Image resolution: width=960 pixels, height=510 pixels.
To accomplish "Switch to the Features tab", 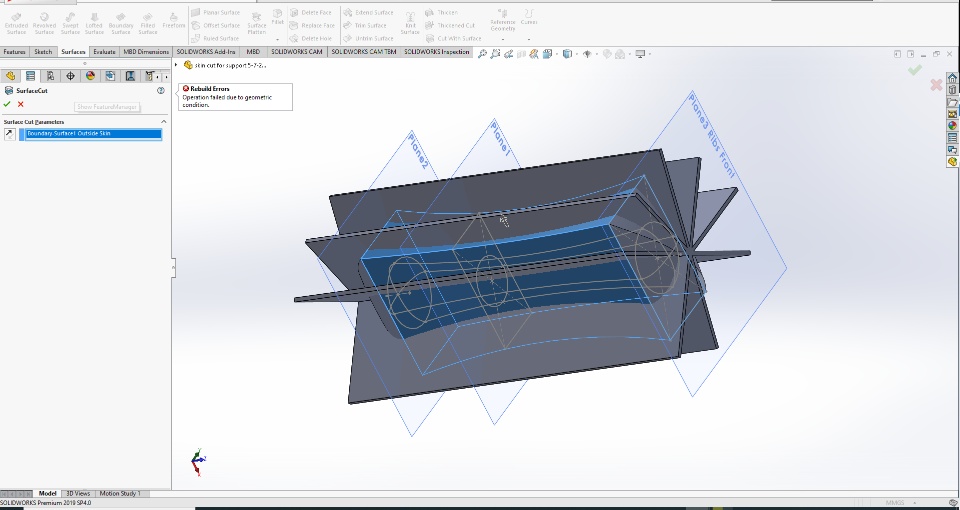I will click(15, 52).
